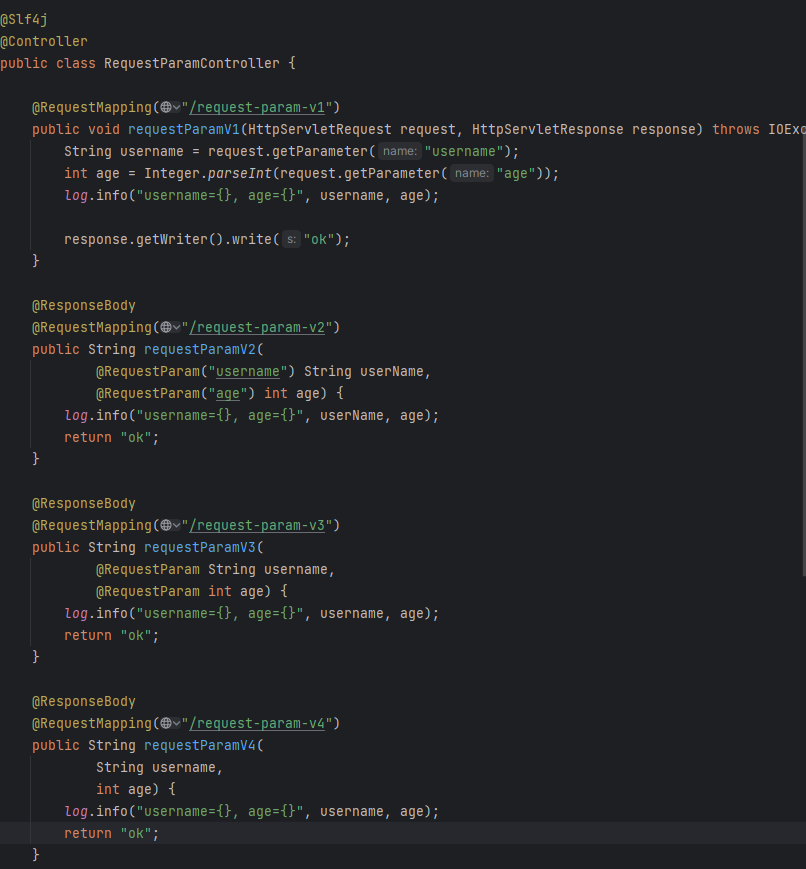This screenshot has height=869, width=806.
Task: Click the @Slf4j annotation
Action: click(24, 19)
